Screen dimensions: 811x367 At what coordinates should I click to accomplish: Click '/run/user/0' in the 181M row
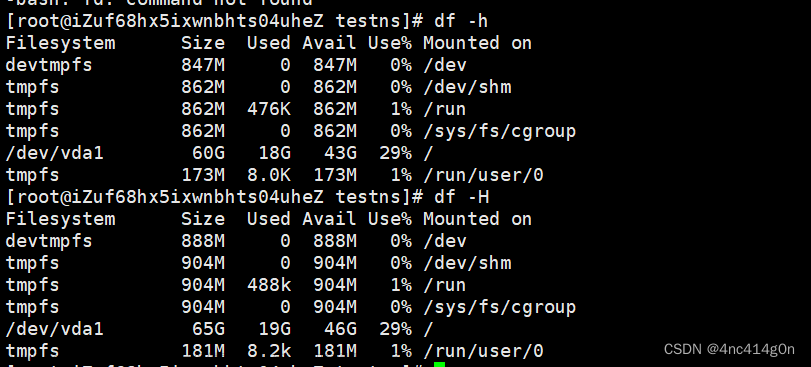(483, 351)
